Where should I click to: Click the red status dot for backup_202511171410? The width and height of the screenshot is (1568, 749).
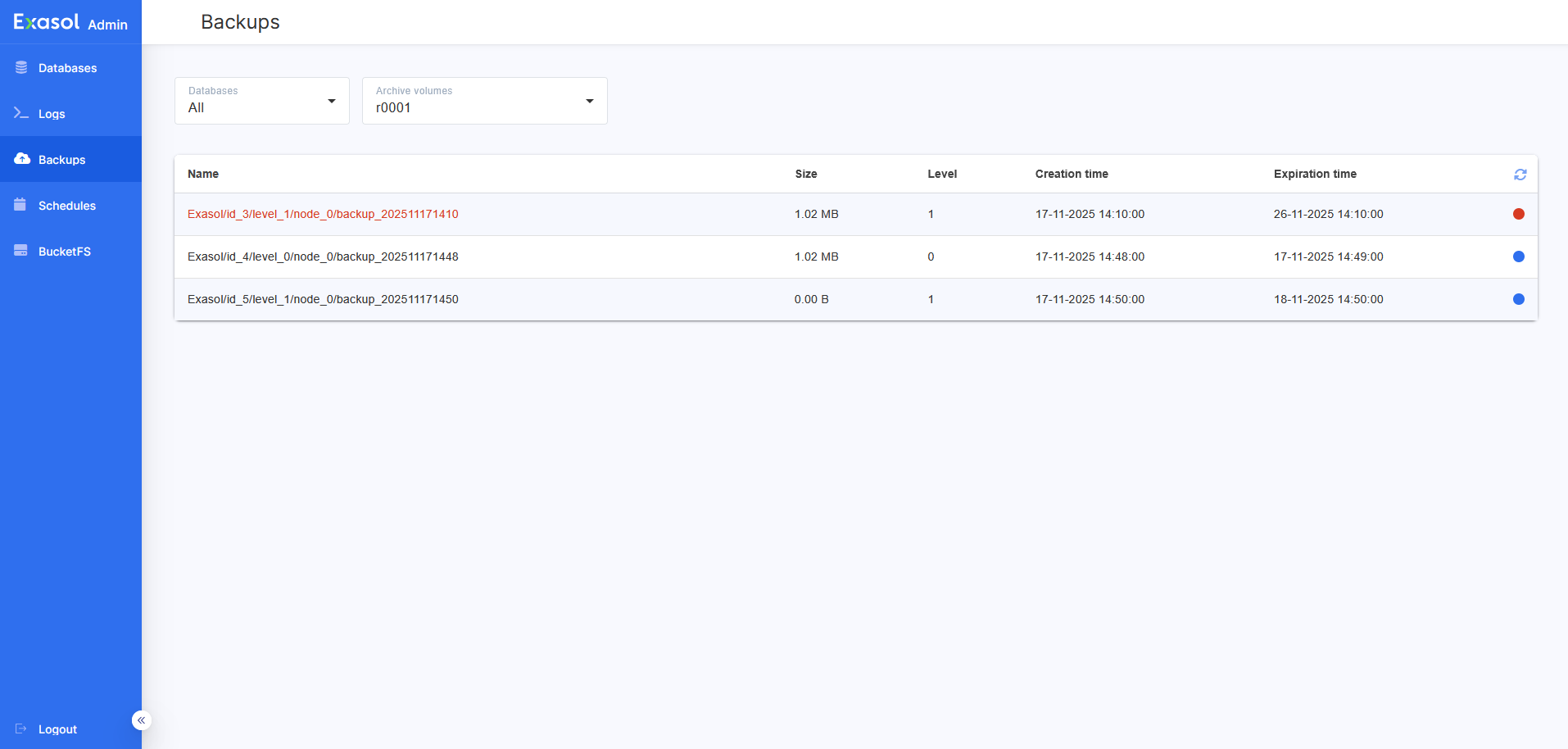[x=1518, y=214]
